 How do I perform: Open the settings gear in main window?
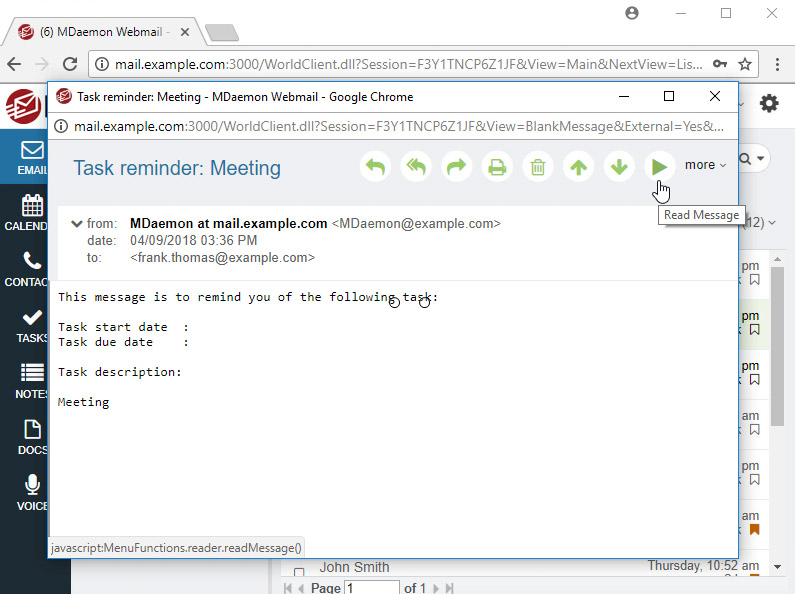769,103
